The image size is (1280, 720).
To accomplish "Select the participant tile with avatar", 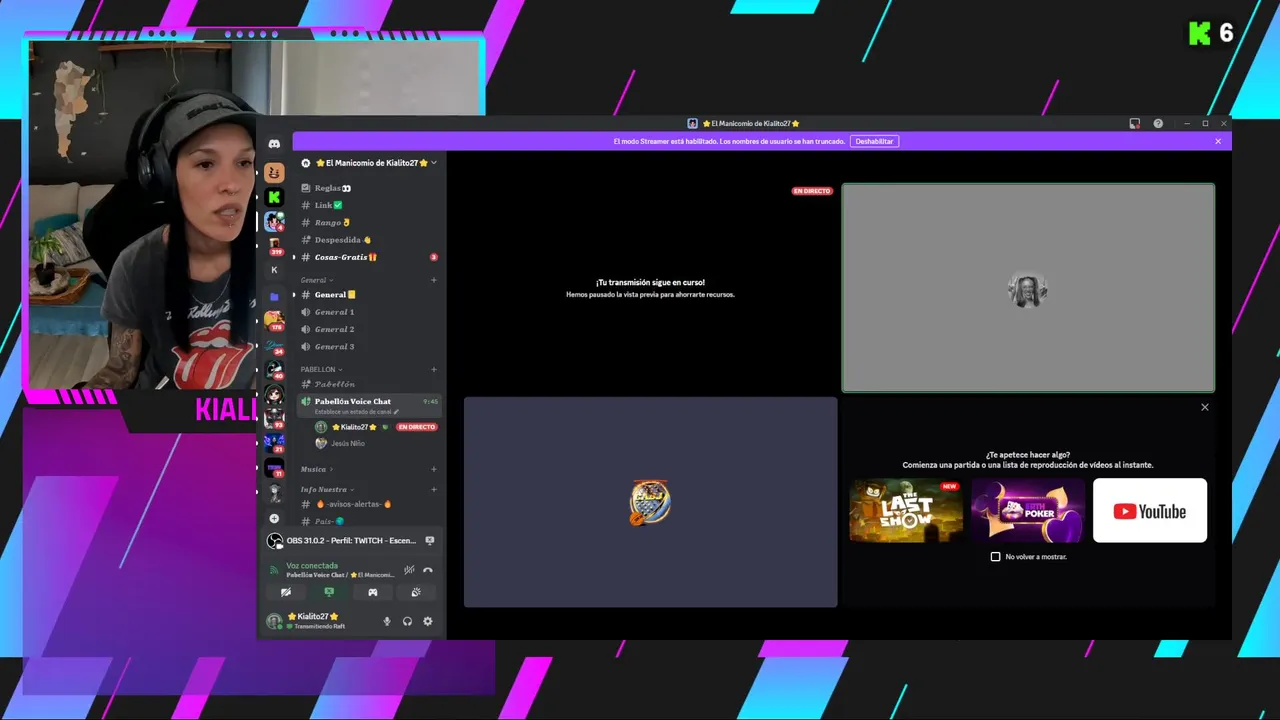I will click(1028, 288).
